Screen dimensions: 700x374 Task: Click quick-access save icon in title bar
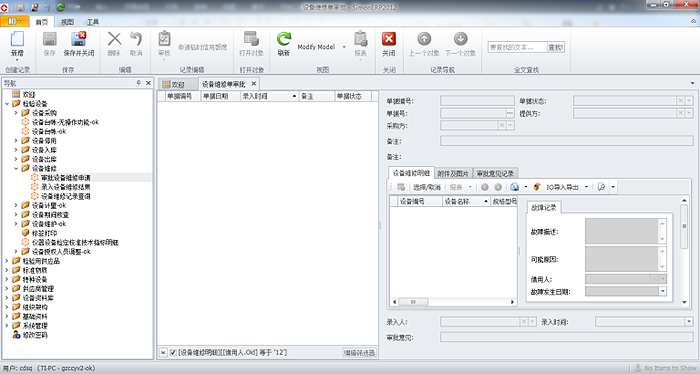(21, 7)
